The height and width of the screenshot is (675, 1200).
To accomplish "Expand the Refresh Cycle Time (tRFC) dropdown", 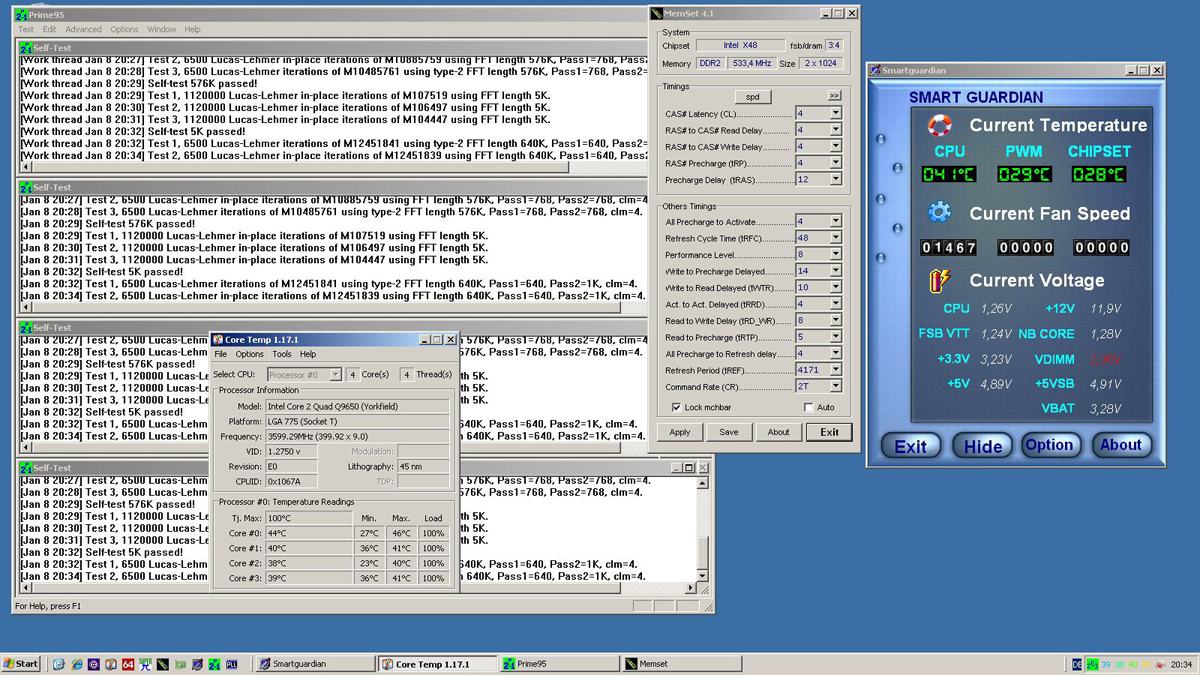I will tap(835, 238).
